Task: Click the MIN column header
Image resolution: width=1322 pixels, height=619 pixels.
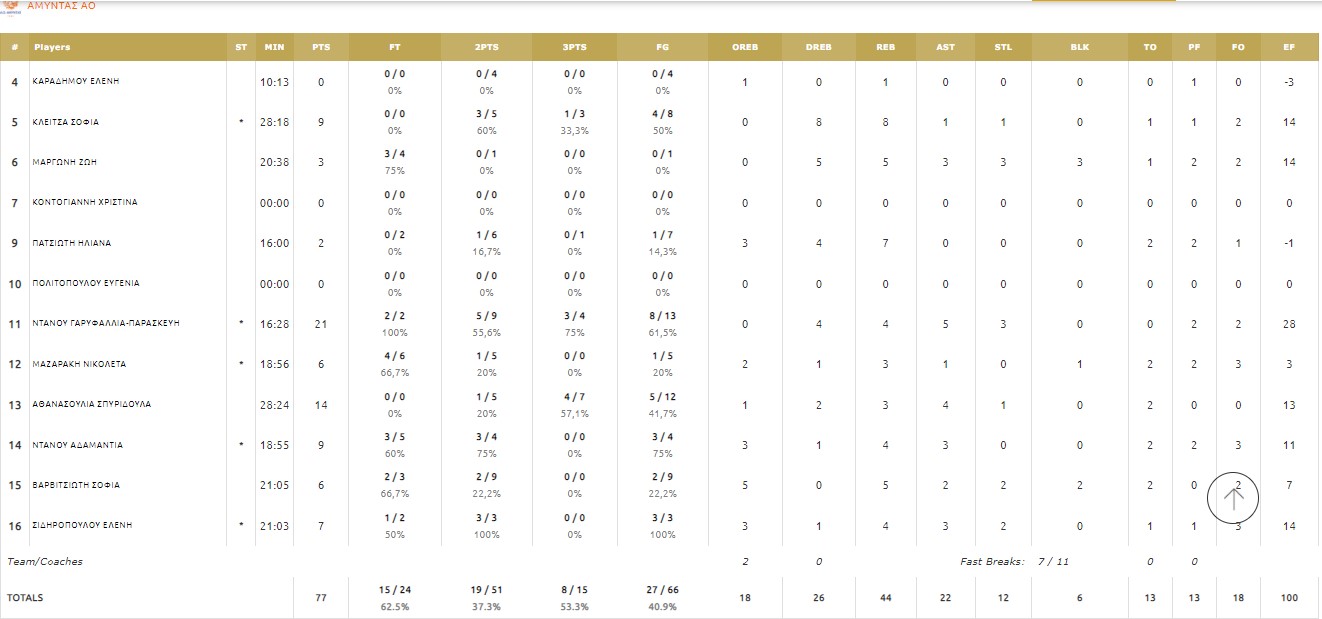Action: coord(274,47)
